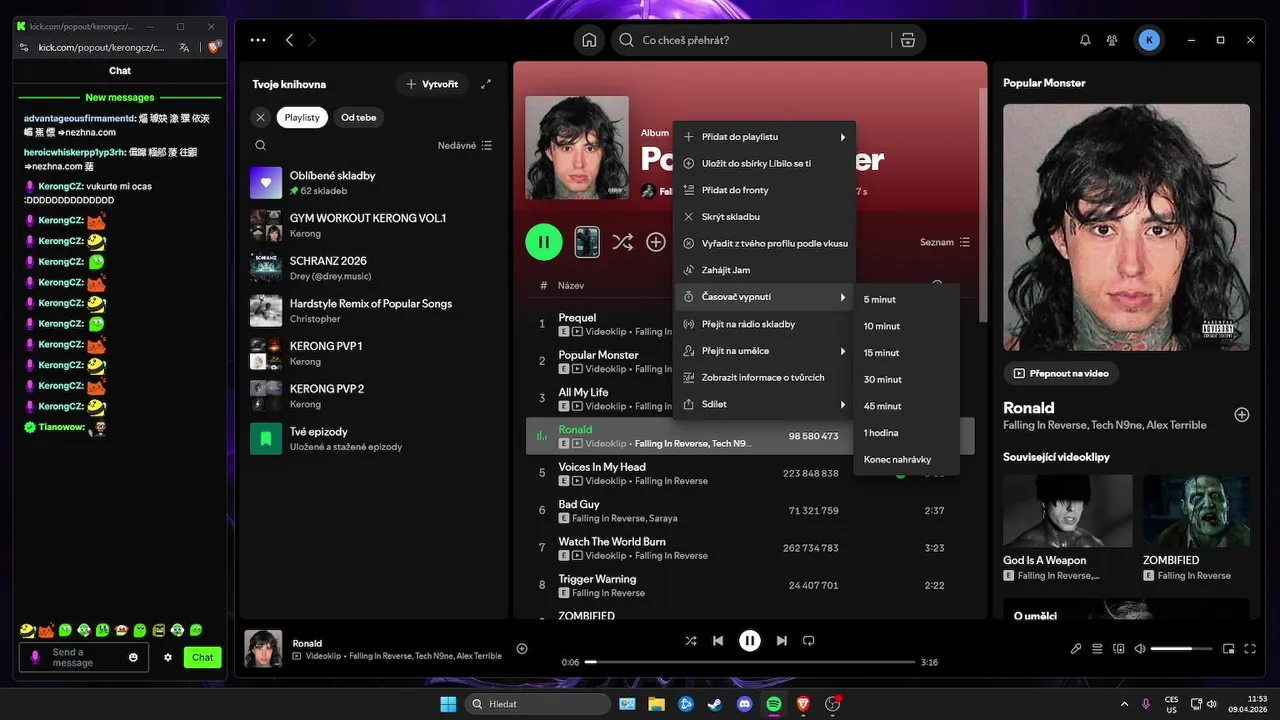Viewport: 1280px width, 720px height.
Task: Set sleep timer to Konec nahrávky
Action: 906,459
